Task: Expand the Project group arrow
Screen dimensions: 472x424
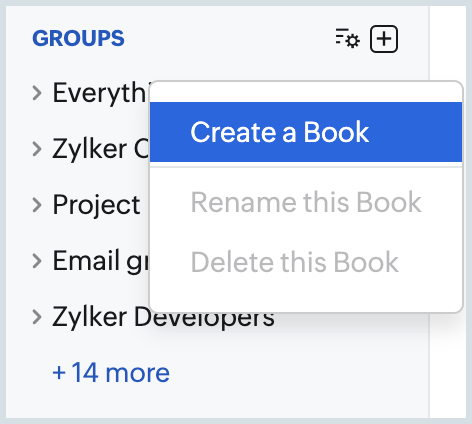Action: tap(37, 205)
